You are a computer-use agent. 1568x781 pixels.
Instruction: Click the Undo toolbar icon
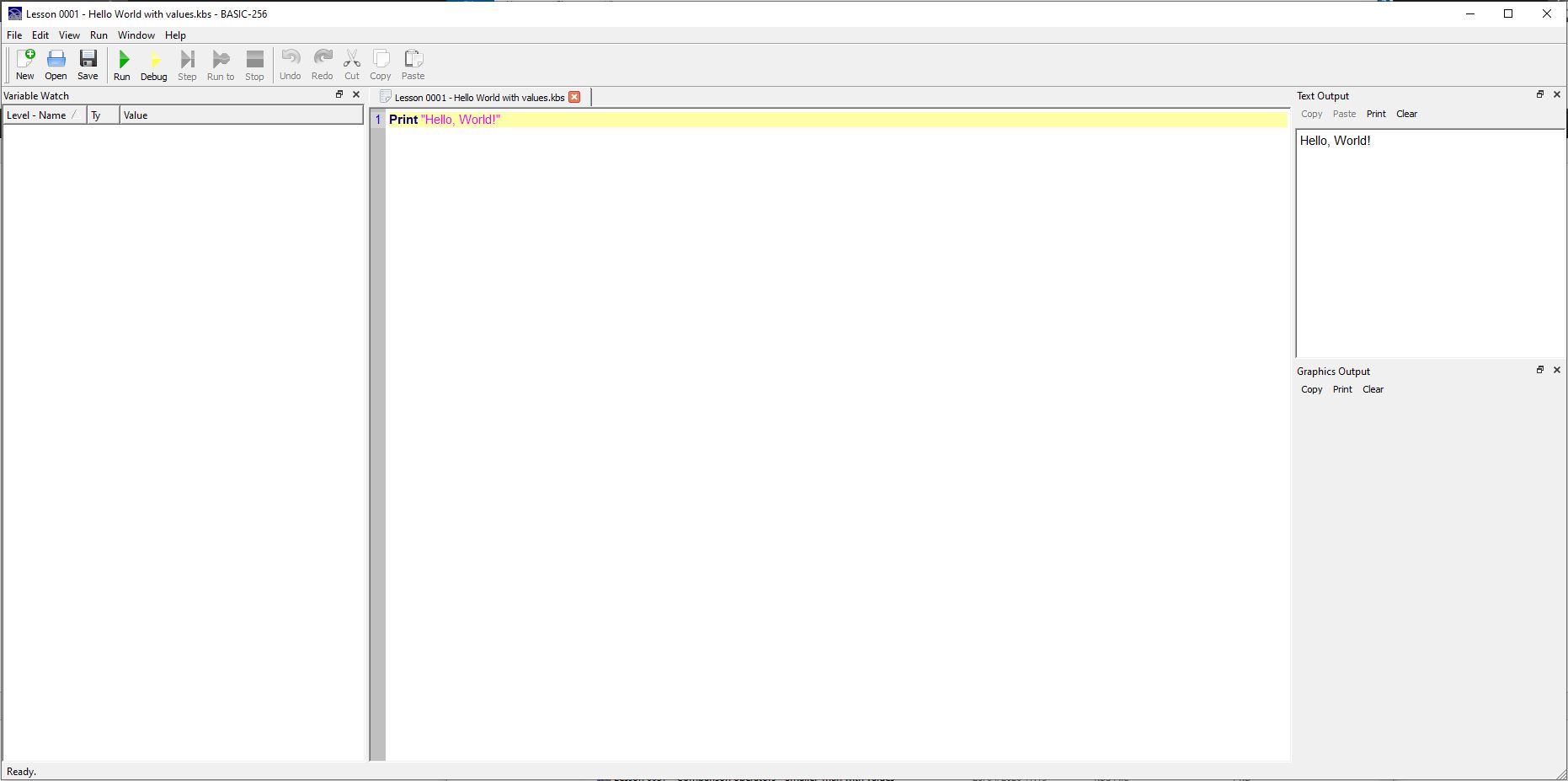tap(290, 64)
